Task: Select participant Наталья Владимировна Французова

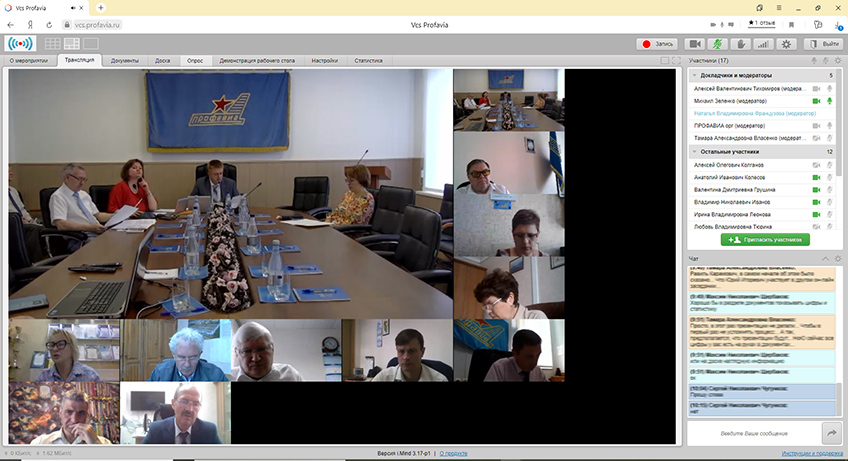Action: (x=755, y=114)
